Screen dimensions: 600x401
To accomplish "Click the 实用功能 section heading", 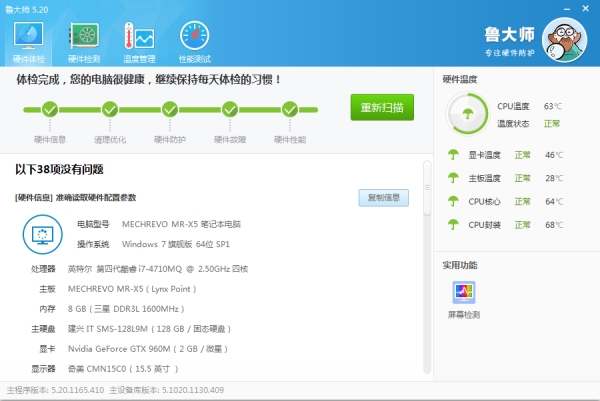I will coord(460,265).
